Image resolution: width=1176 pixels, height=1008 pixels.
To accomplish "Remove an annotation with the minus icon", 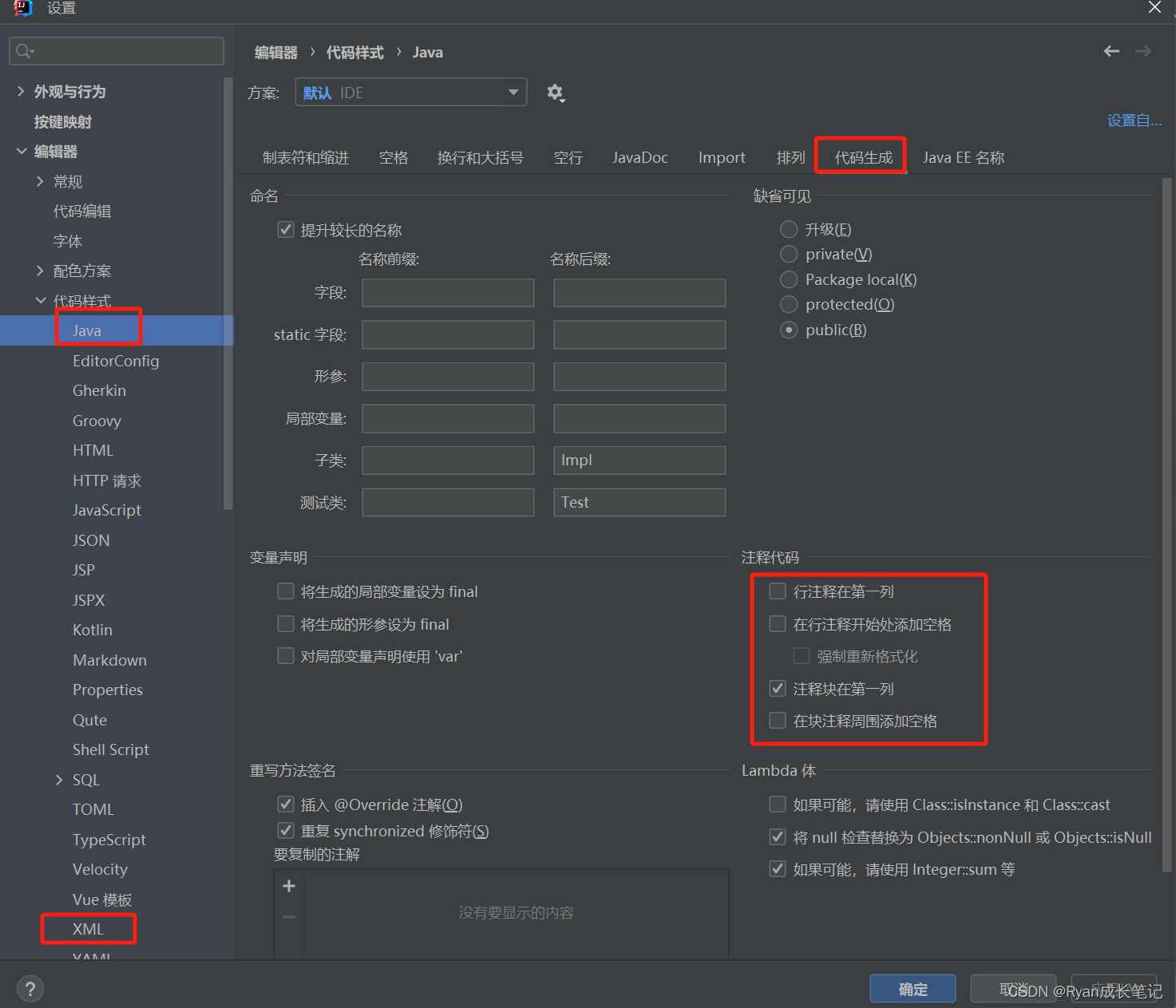I will [x=289, y=917].
